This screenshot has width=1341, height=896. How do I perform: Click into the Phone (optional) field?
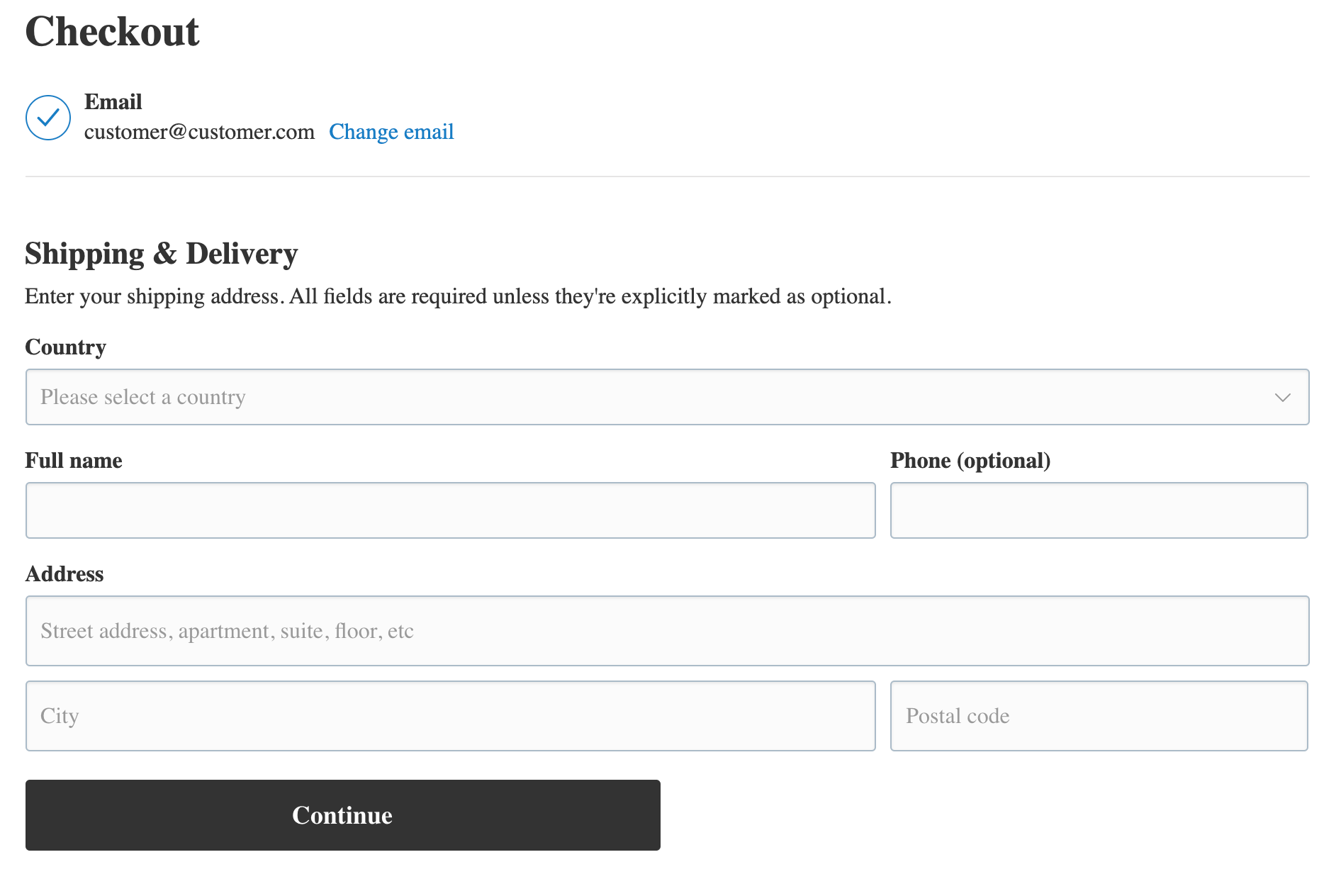pos(1099,510)
